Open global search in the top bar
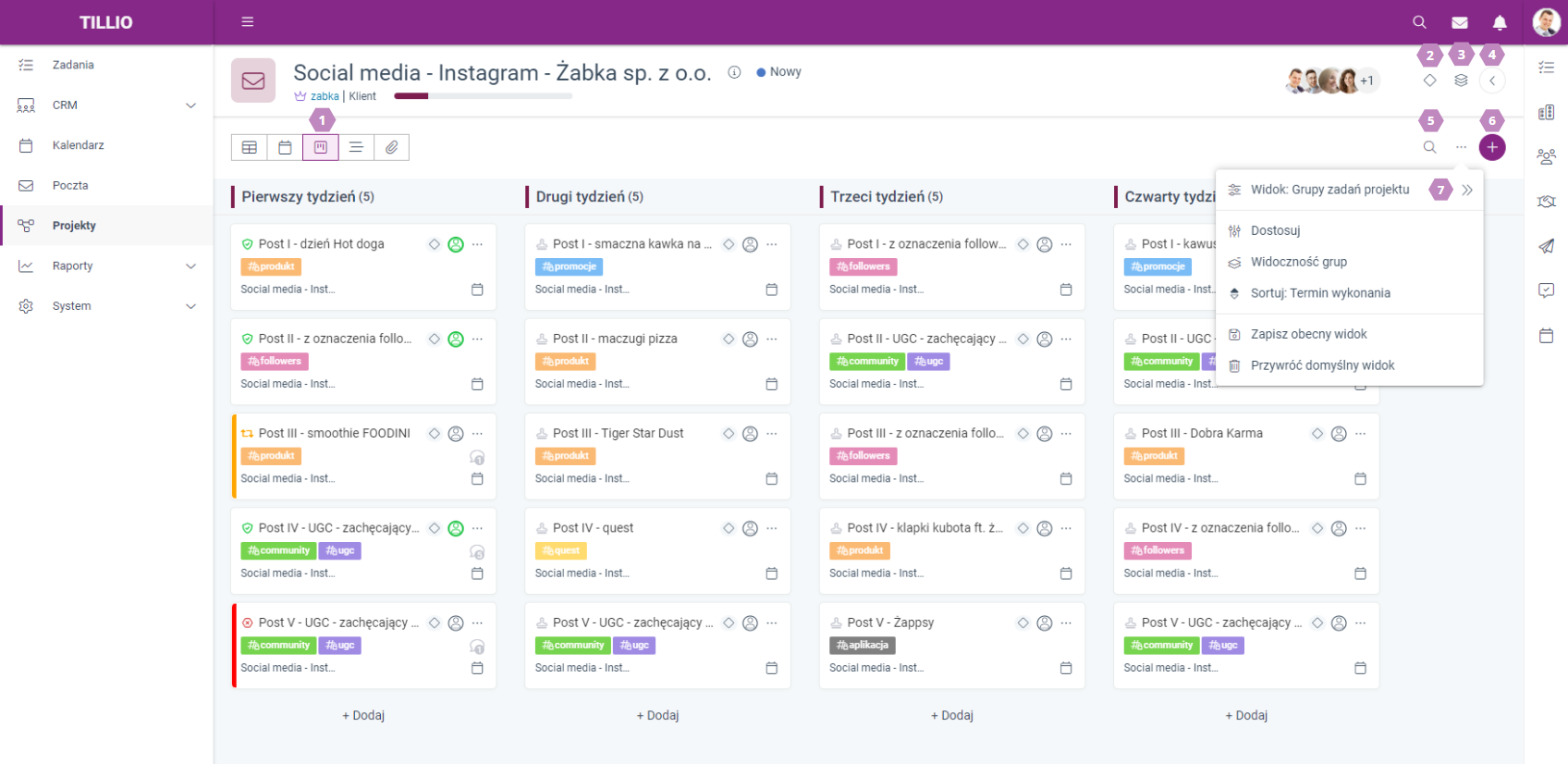The height and width of the screenshot is (764, 1568). point(1419,22)
